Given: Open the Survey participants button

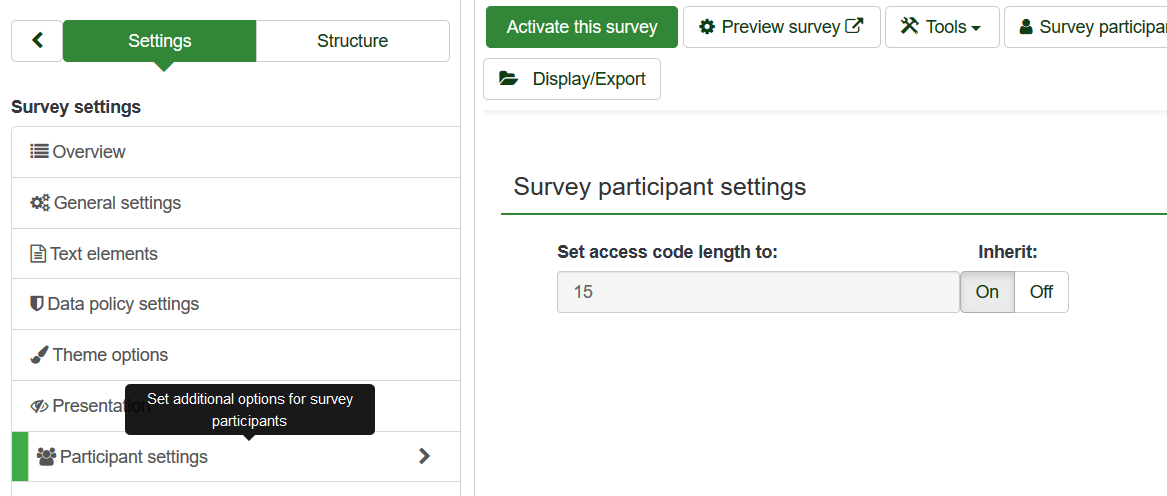Looking at the screenshot, I should 1090,27.
